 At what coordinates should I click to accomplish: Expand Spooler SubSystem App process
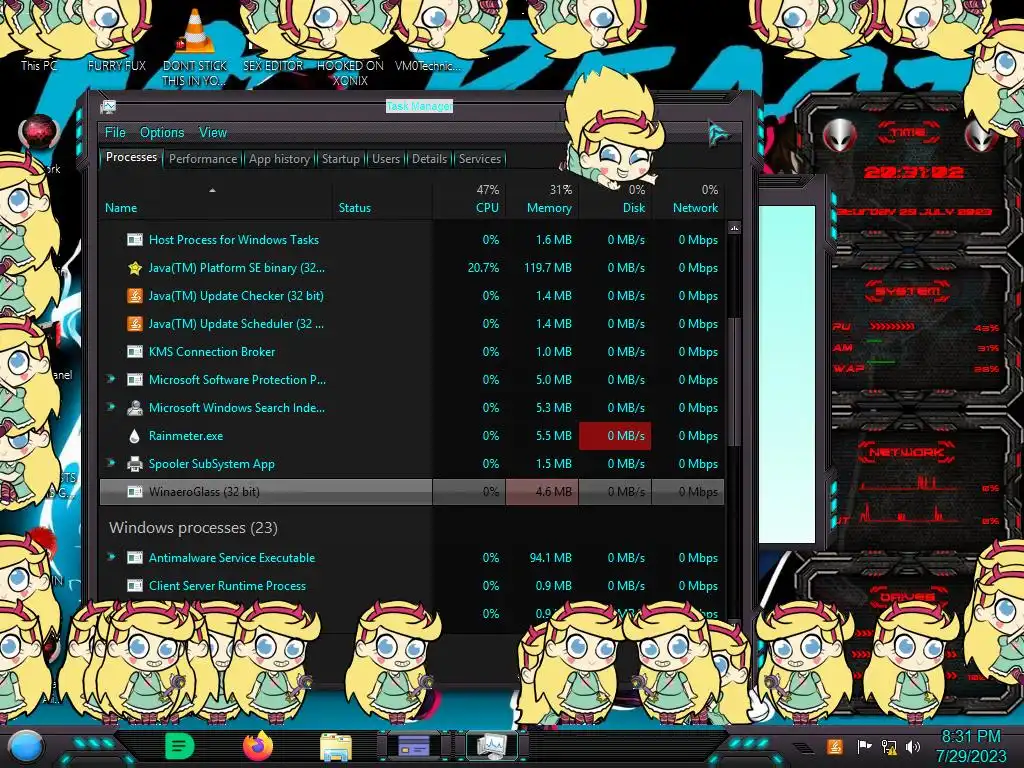111,463
